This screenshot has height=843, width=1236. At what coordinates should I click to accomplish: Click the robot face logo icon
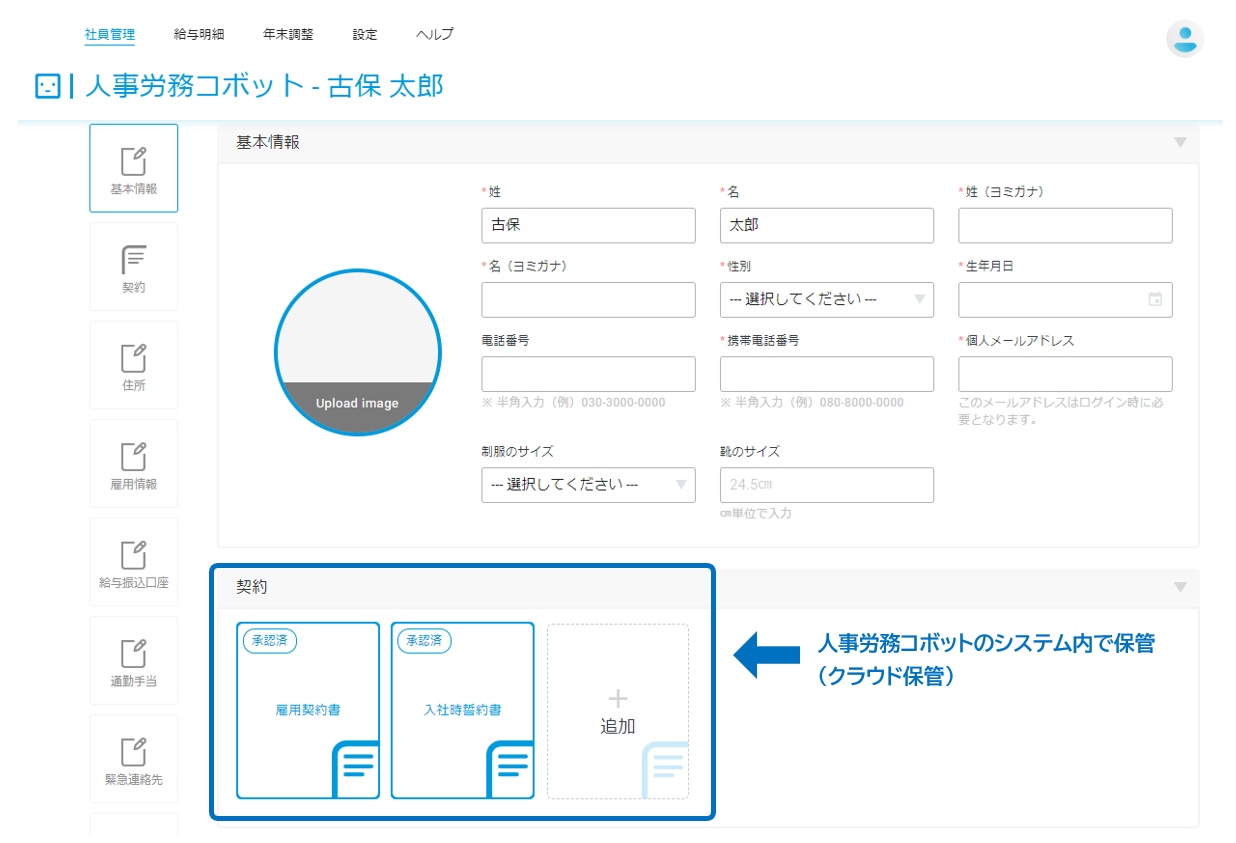[x=47, y=86]
